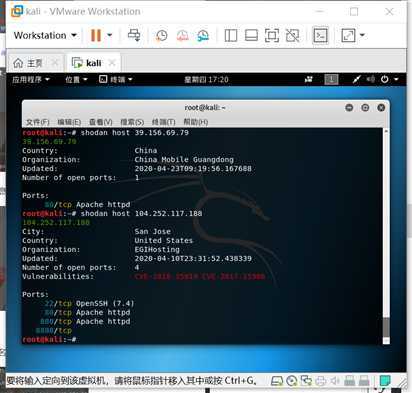Open the 查看(V) menu in terminal
This screenshot has width=412, height=393.
pos(100,122)
